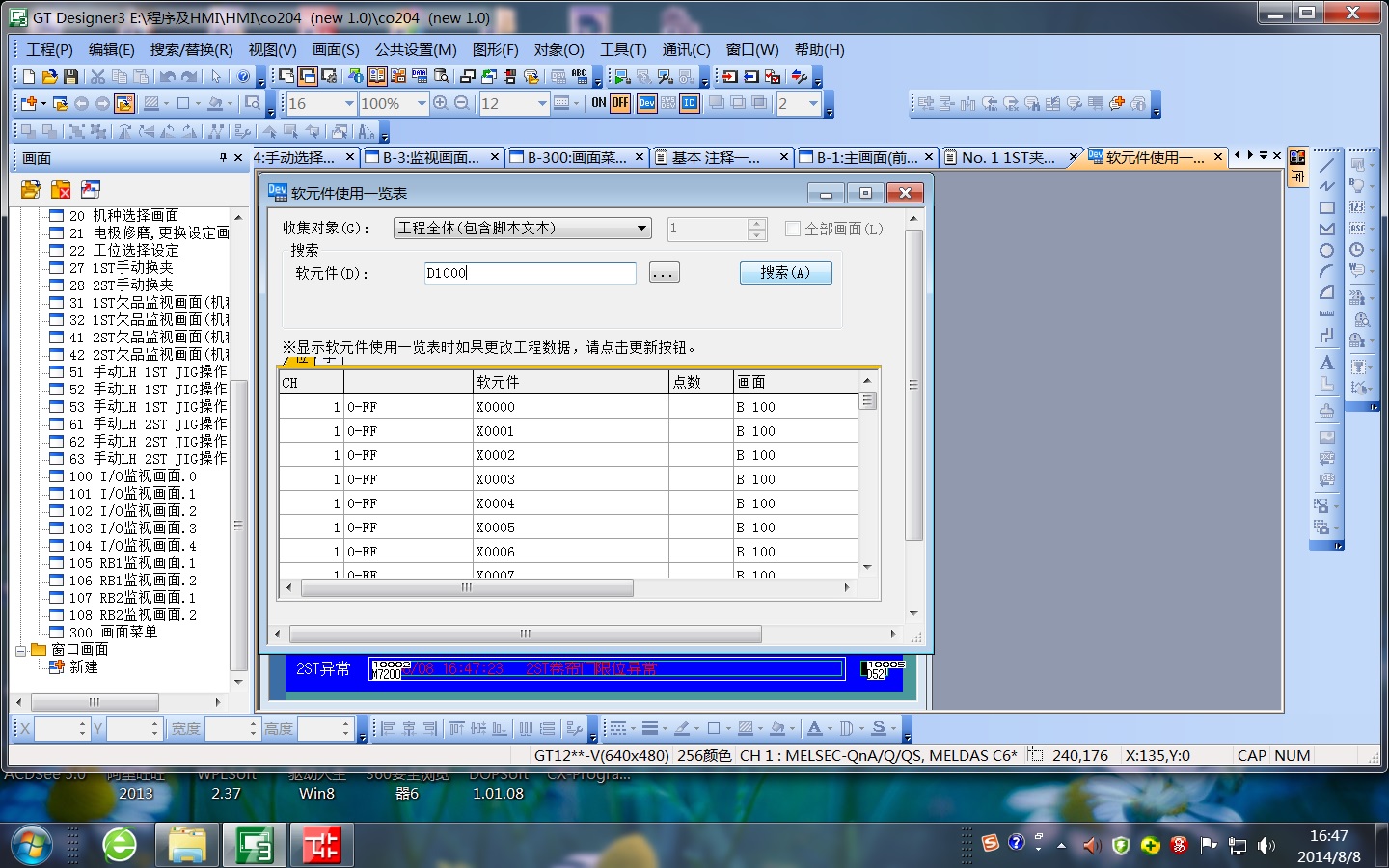Toggle the OFF state display button
1389x868 pixels.
620,103
